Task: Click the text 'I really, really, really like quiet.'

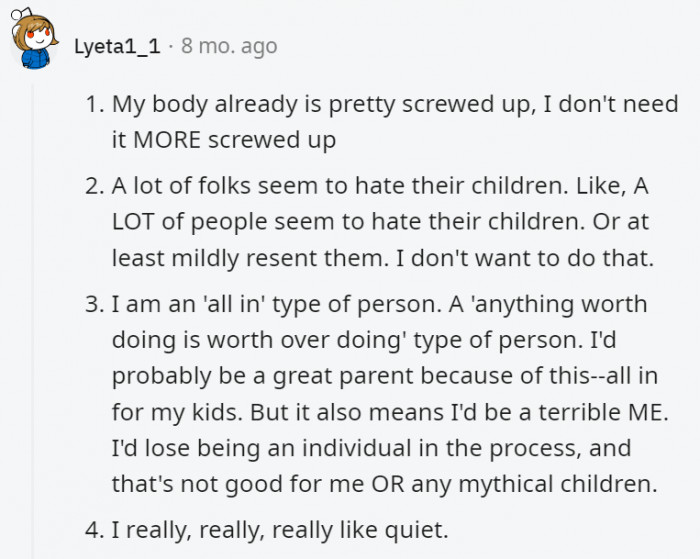Action: click(279, 530)
